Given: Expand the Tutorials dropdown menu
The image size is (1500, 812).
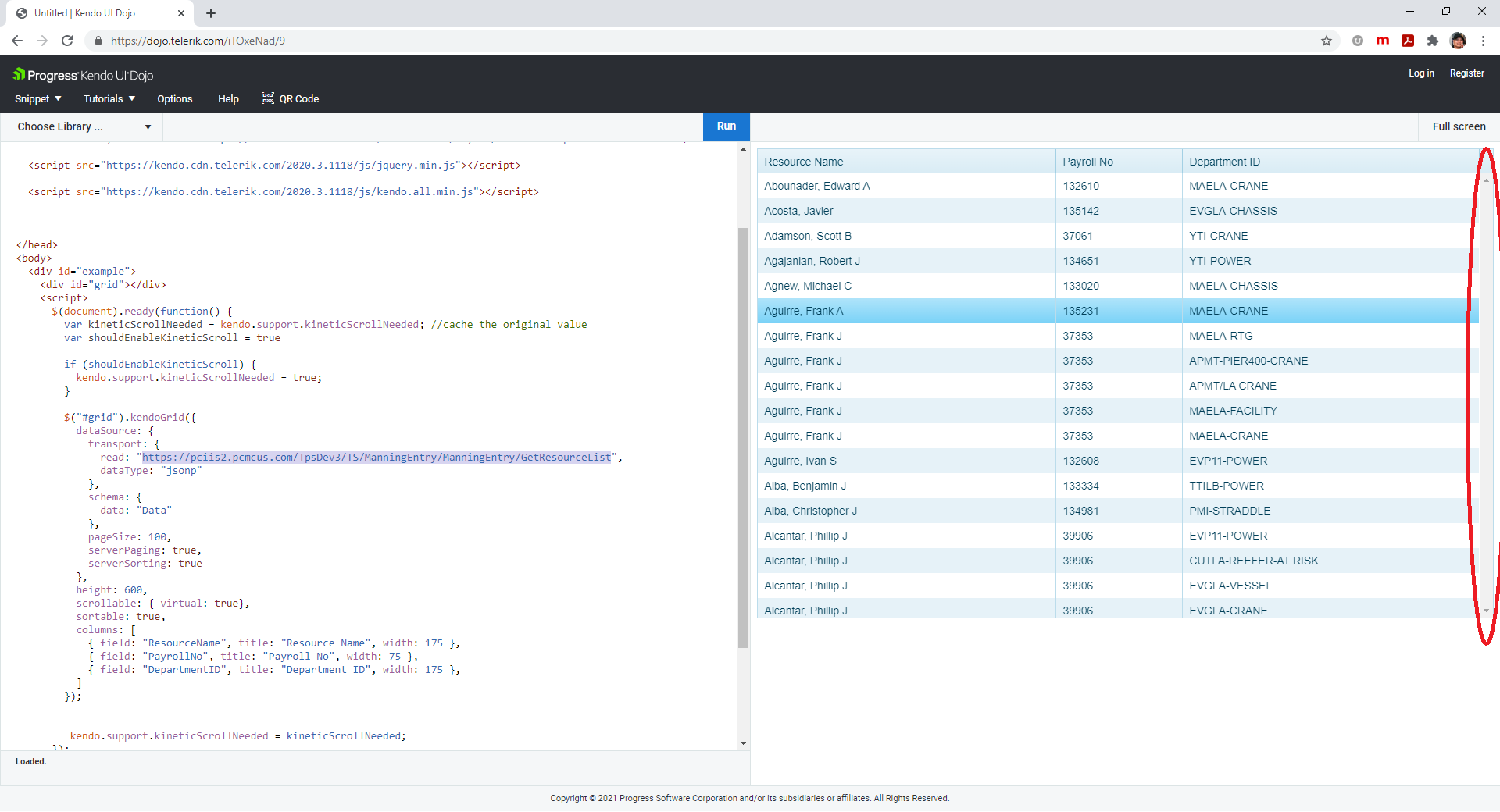Looking at the screenshot, I should click(109, 99).
